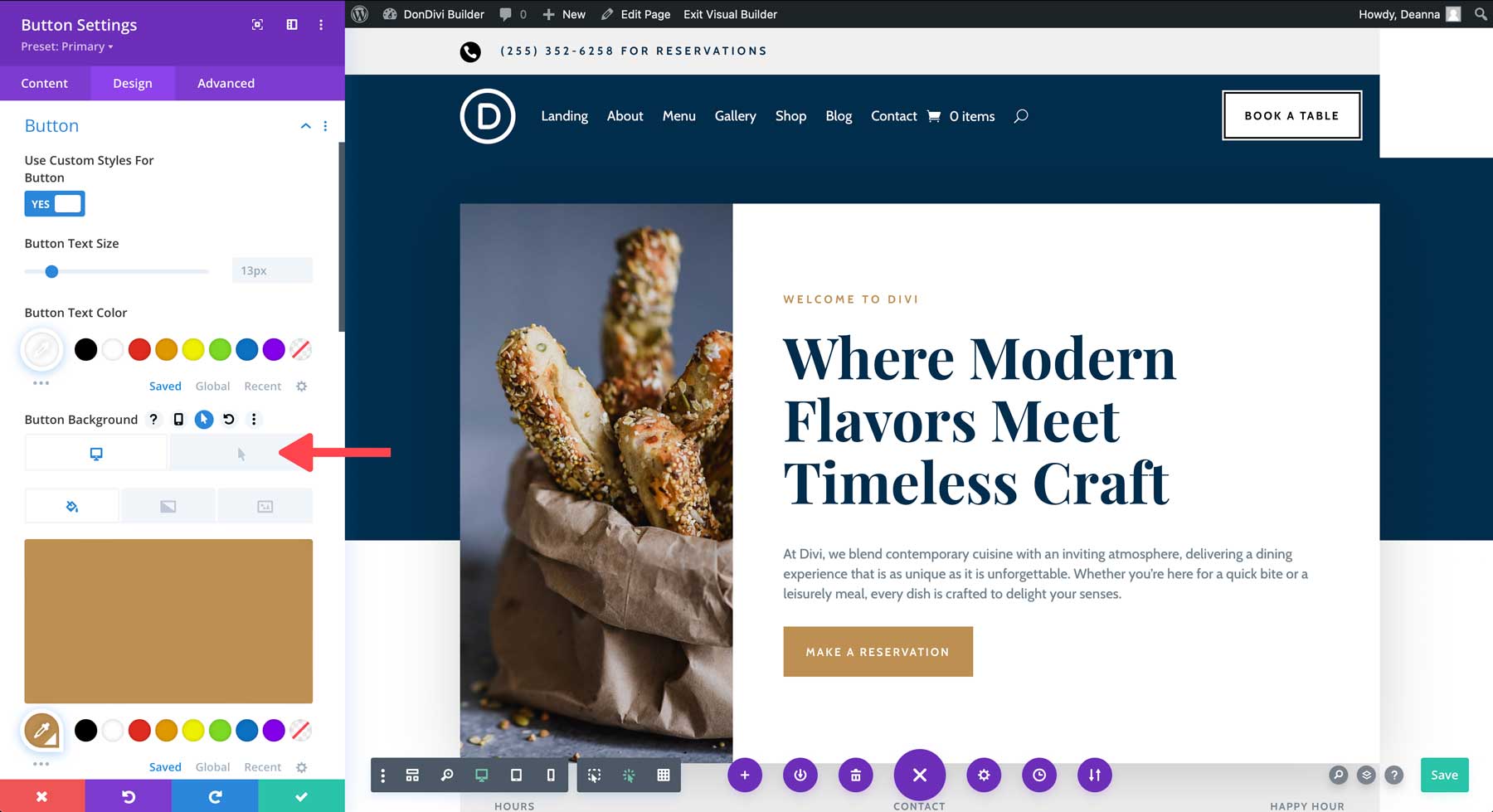Viewport: 1493px width, 812px height.
Task: Switch to the Advanced tab
Action: (x=225, y=83)
